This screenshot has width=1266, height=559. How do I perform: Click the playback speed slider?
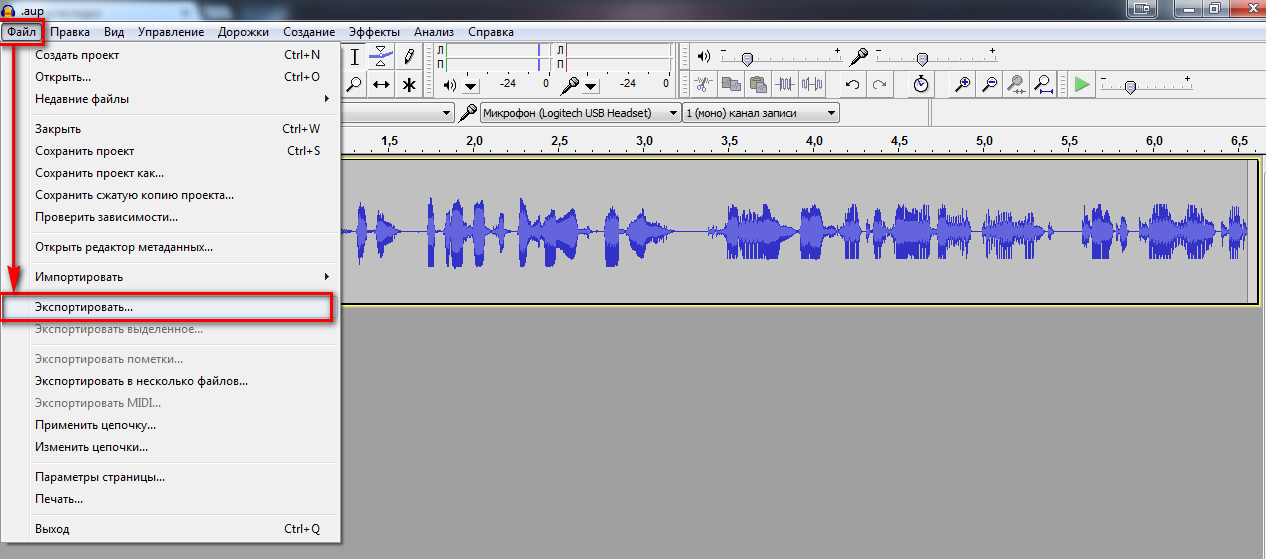pyautogui.click(x=1129, y=86)
